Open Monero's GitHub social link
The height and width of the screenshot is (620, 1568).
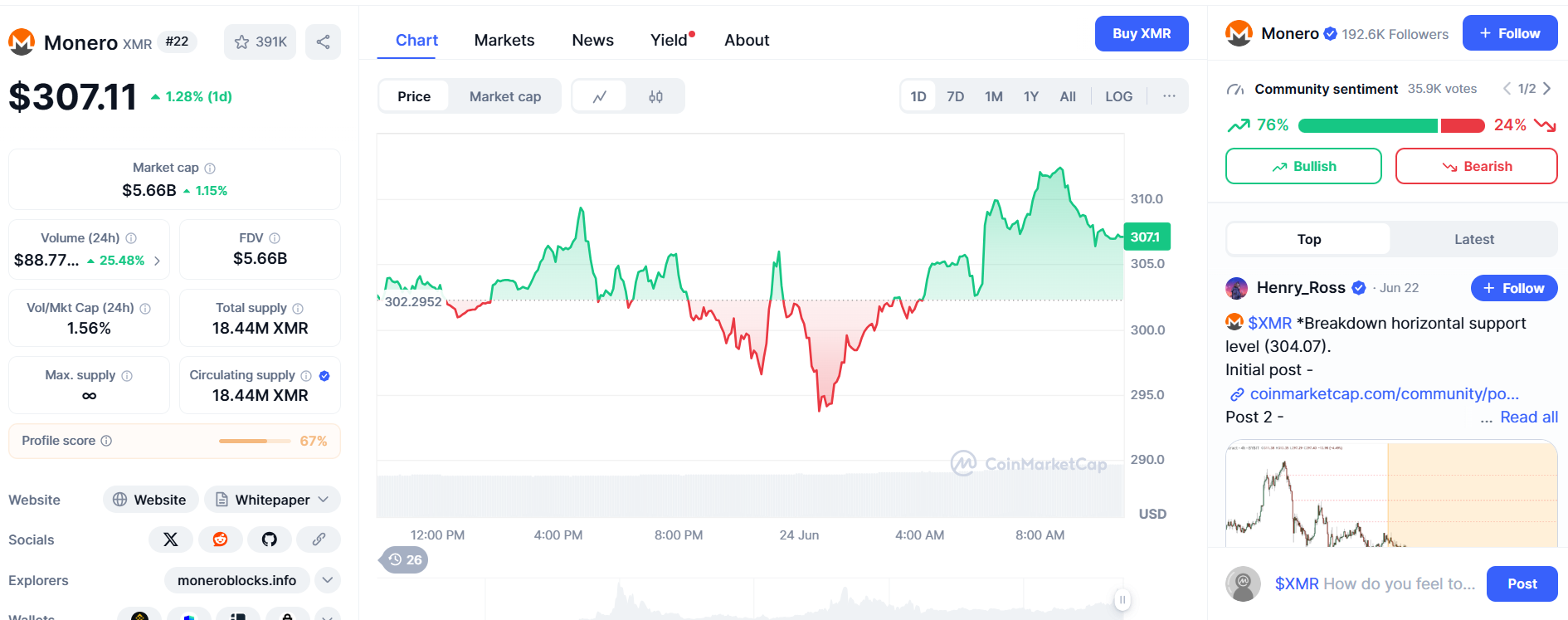tap(270, 539)
